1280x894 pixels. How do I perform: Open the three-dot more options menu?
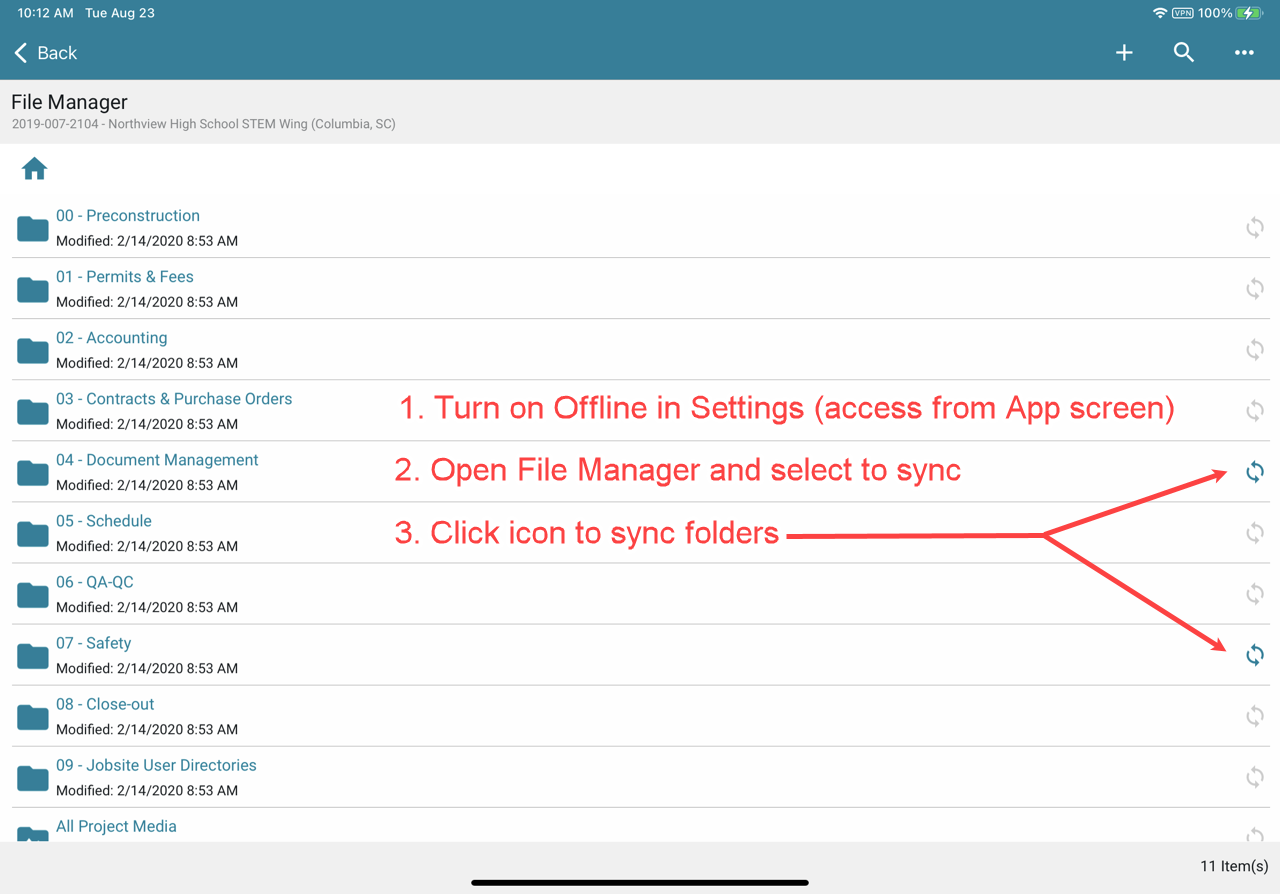pos(1244,53)
